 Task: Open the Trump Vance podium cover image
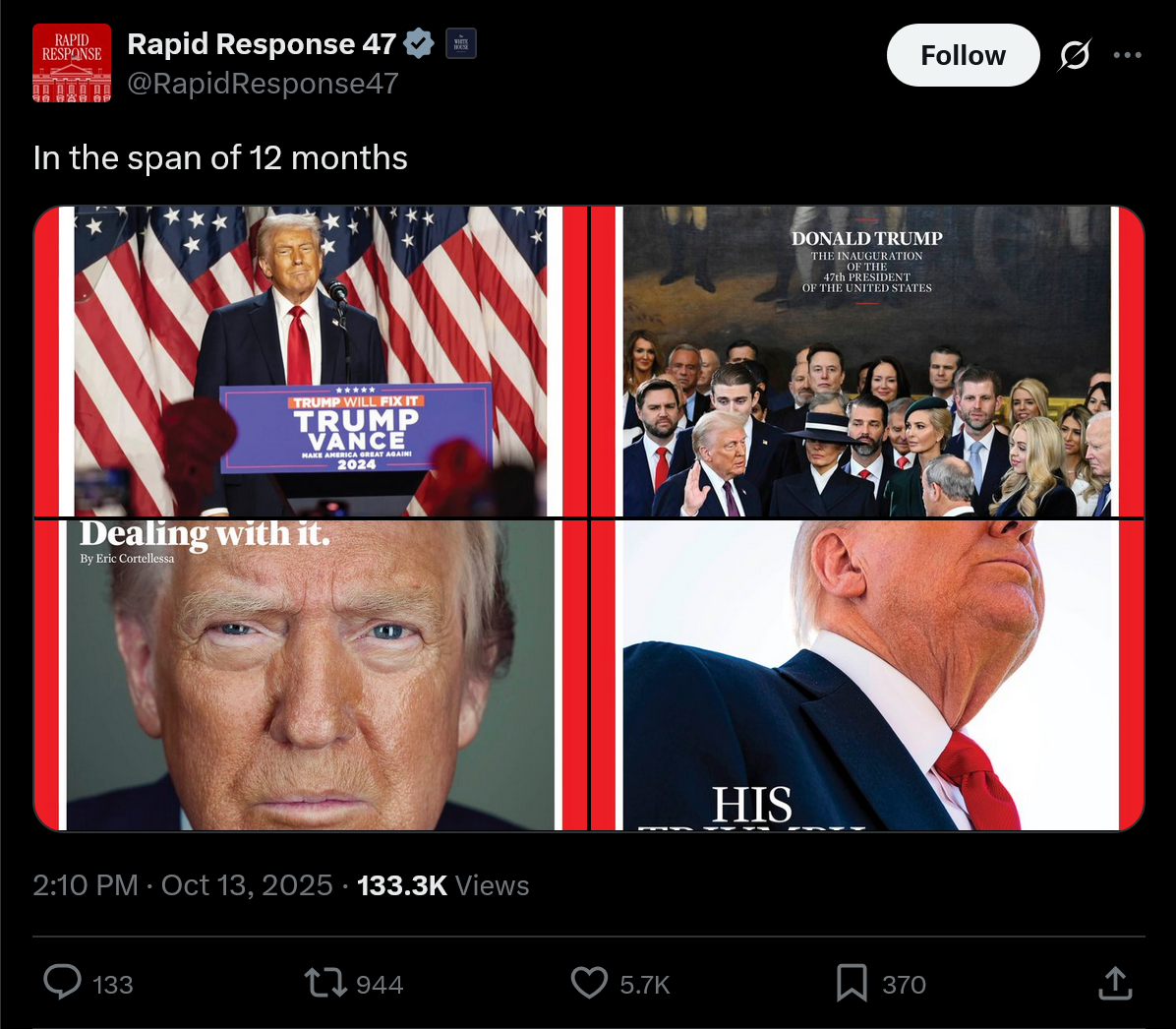(x=311, y=361)
